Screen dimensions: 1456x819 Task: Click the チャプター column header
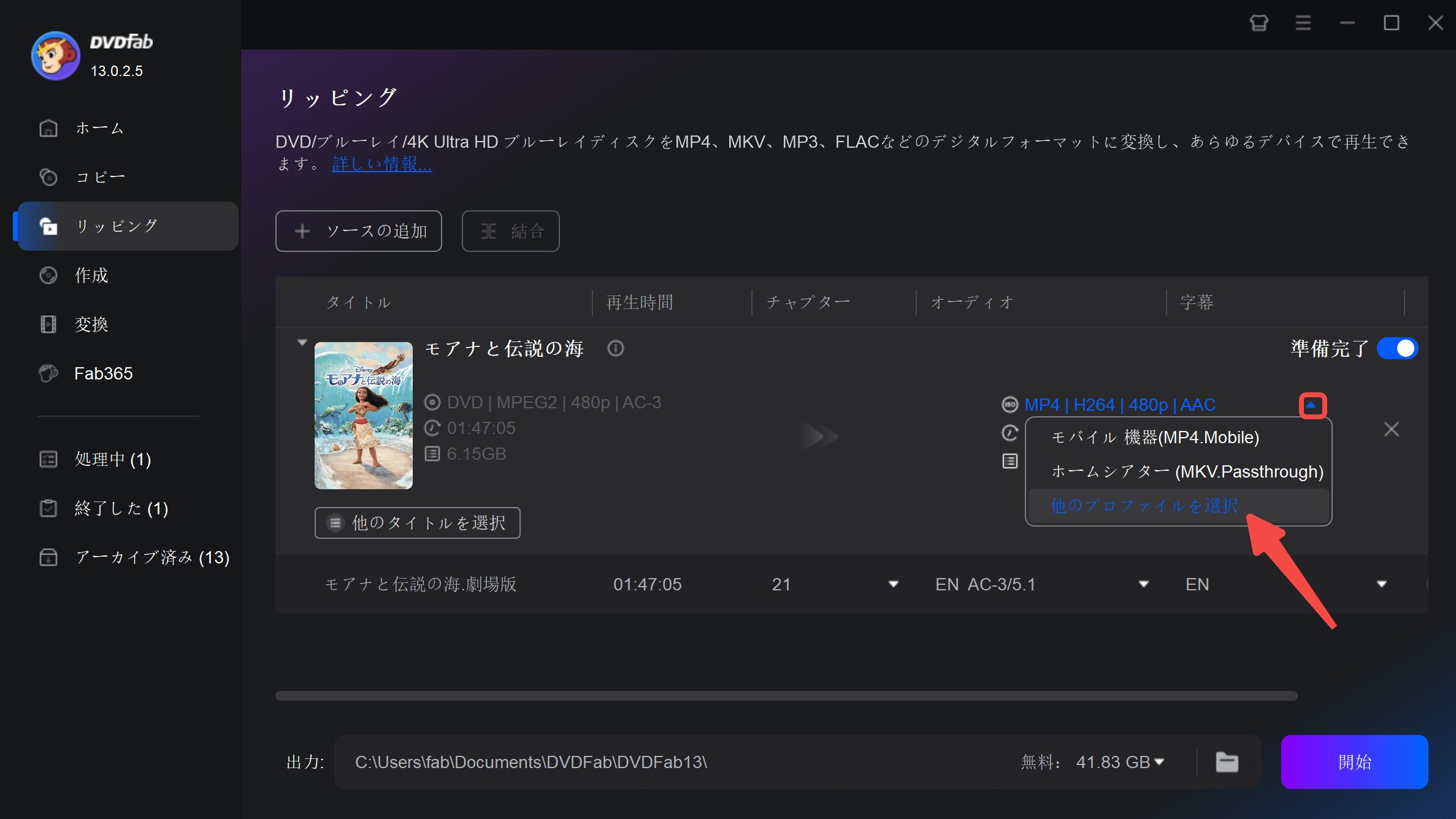808,302
